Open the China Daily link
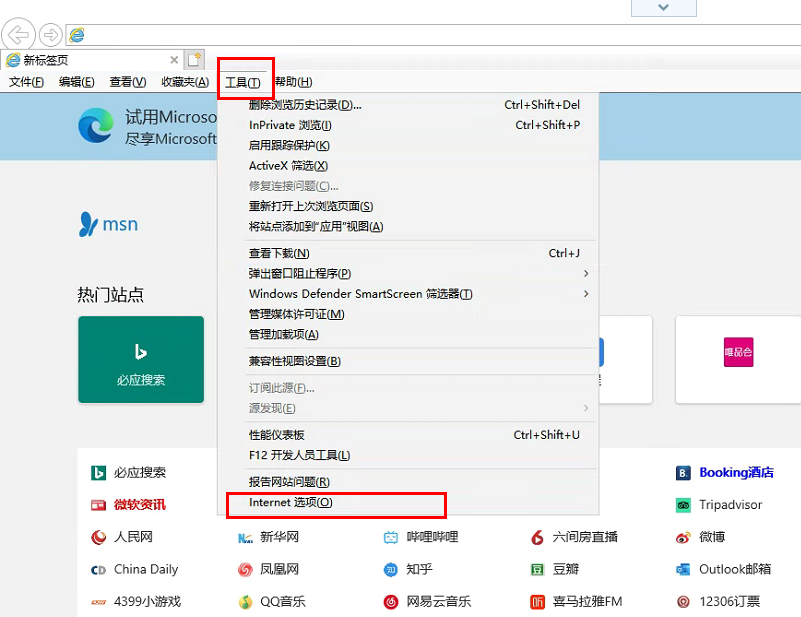This screenshot has width=801, height=617. 146,569
